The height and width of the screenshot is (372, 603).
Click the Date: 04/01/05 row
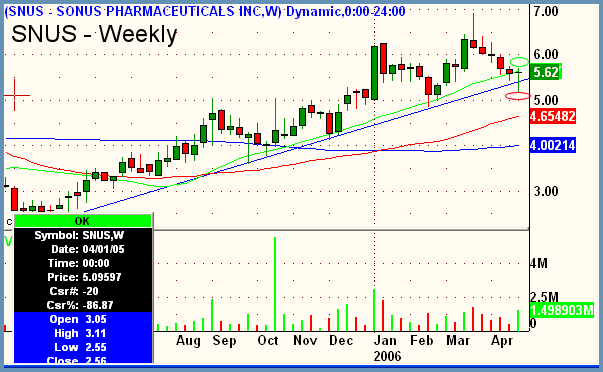tap(83, 249)
